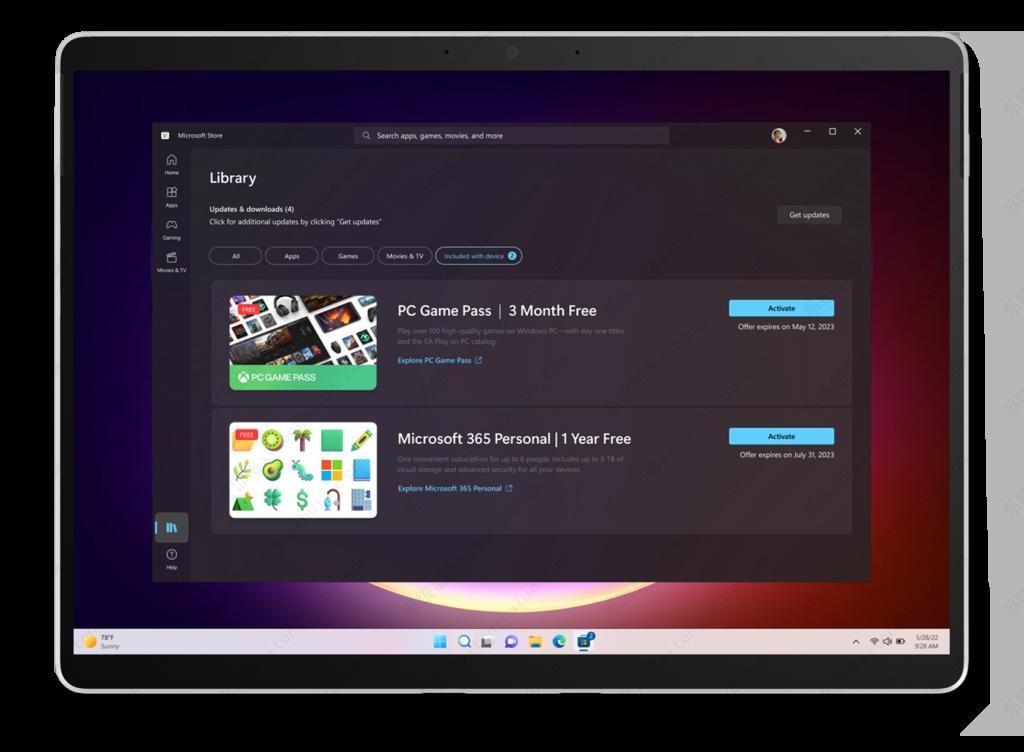Open the Home section in Microsoft Store
Image resolution: width=1024 pixels, height=752 pixels.
coord(171,162)
